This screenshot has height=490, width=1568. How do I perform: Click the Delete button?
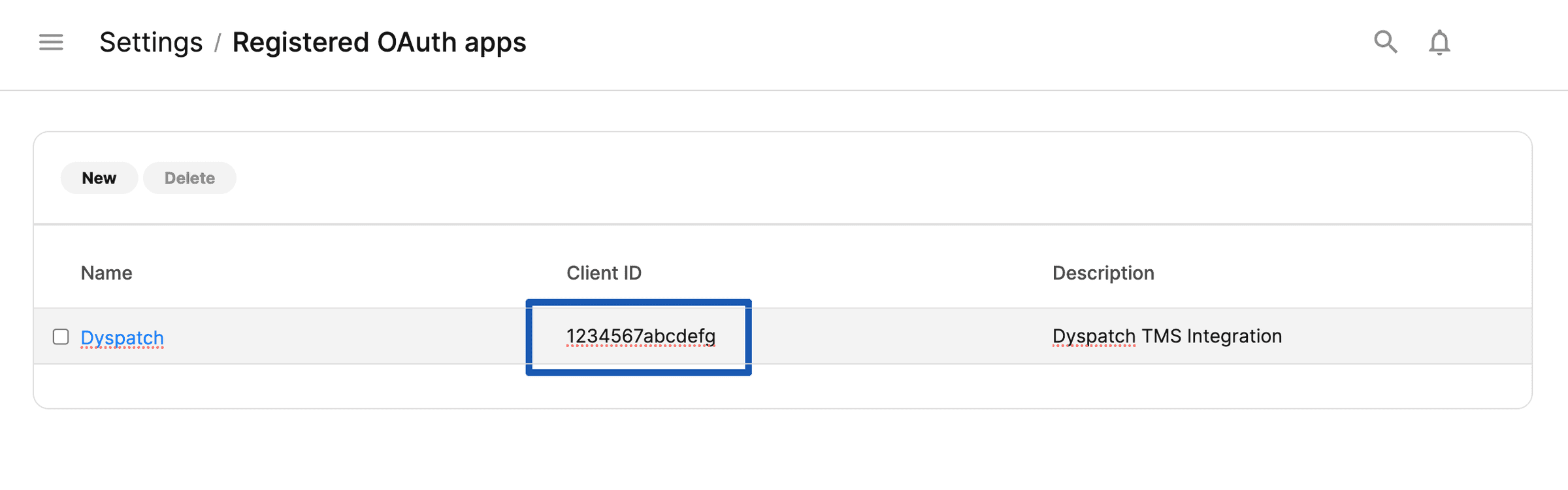(x=189, y=177)
